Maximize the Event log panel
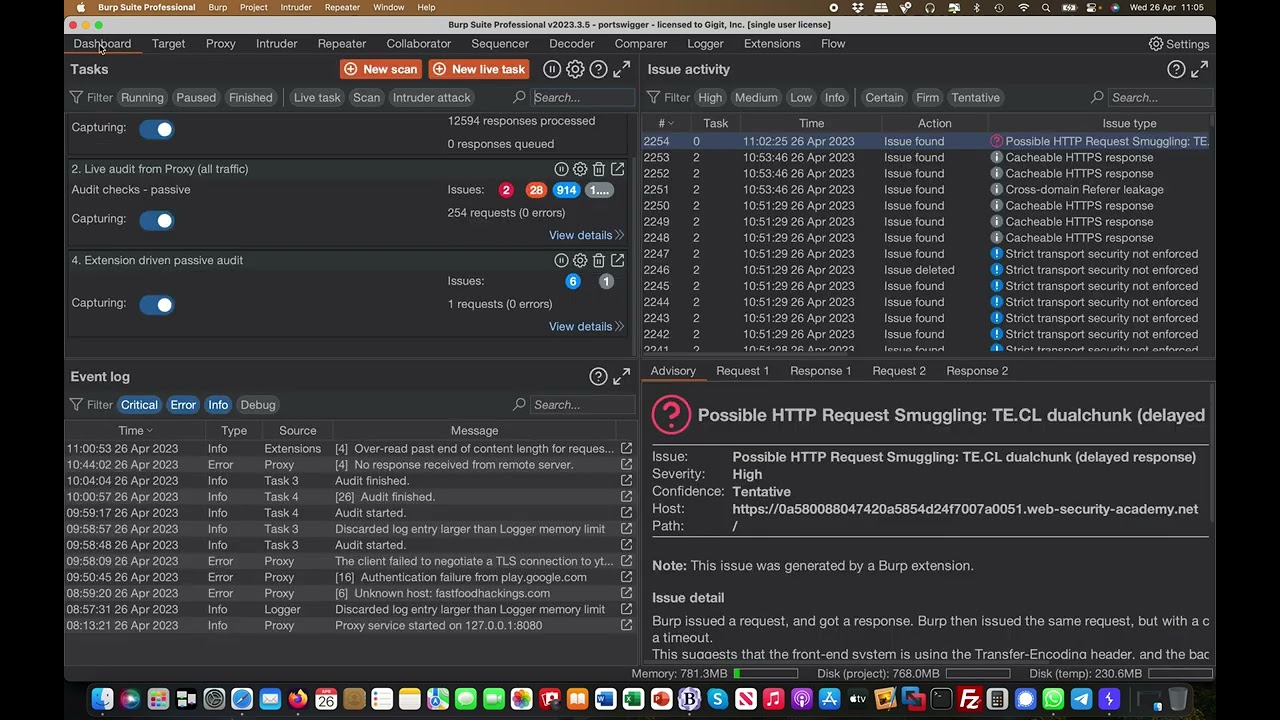 click(x=622, y=377)
